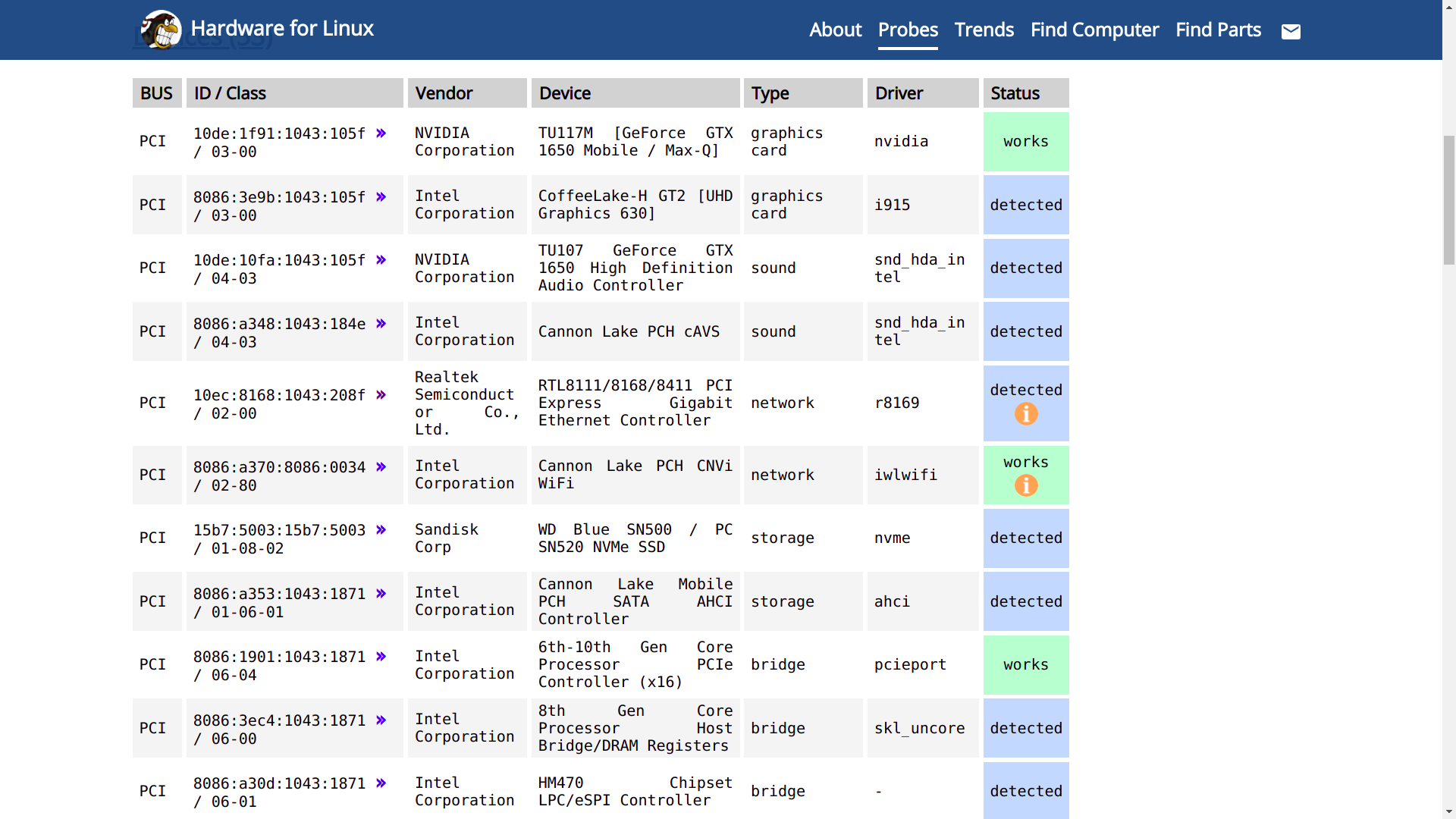Click the Sandisk Corp vendor cell
1456x819 pixels.
[467, 538]
